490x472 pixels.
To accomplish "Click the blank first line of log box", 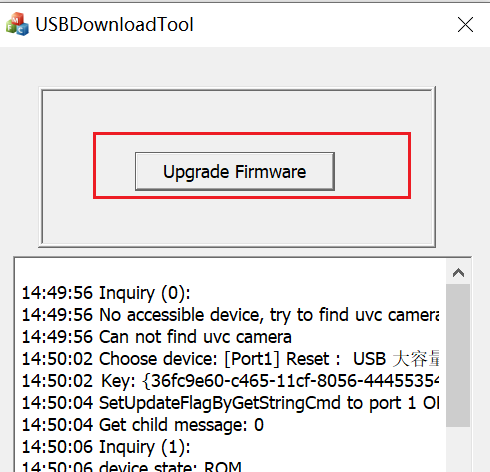I will pos(230,272).
